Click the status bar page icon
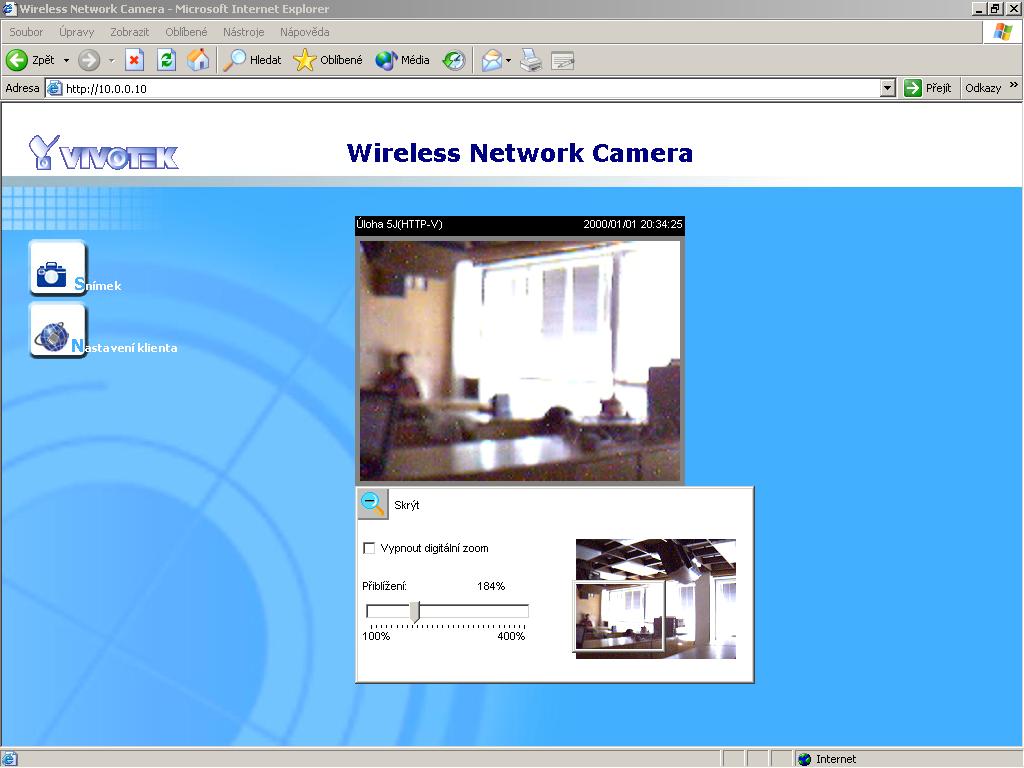This screenshot has height=768, width=1024. [x=9, y=759]
